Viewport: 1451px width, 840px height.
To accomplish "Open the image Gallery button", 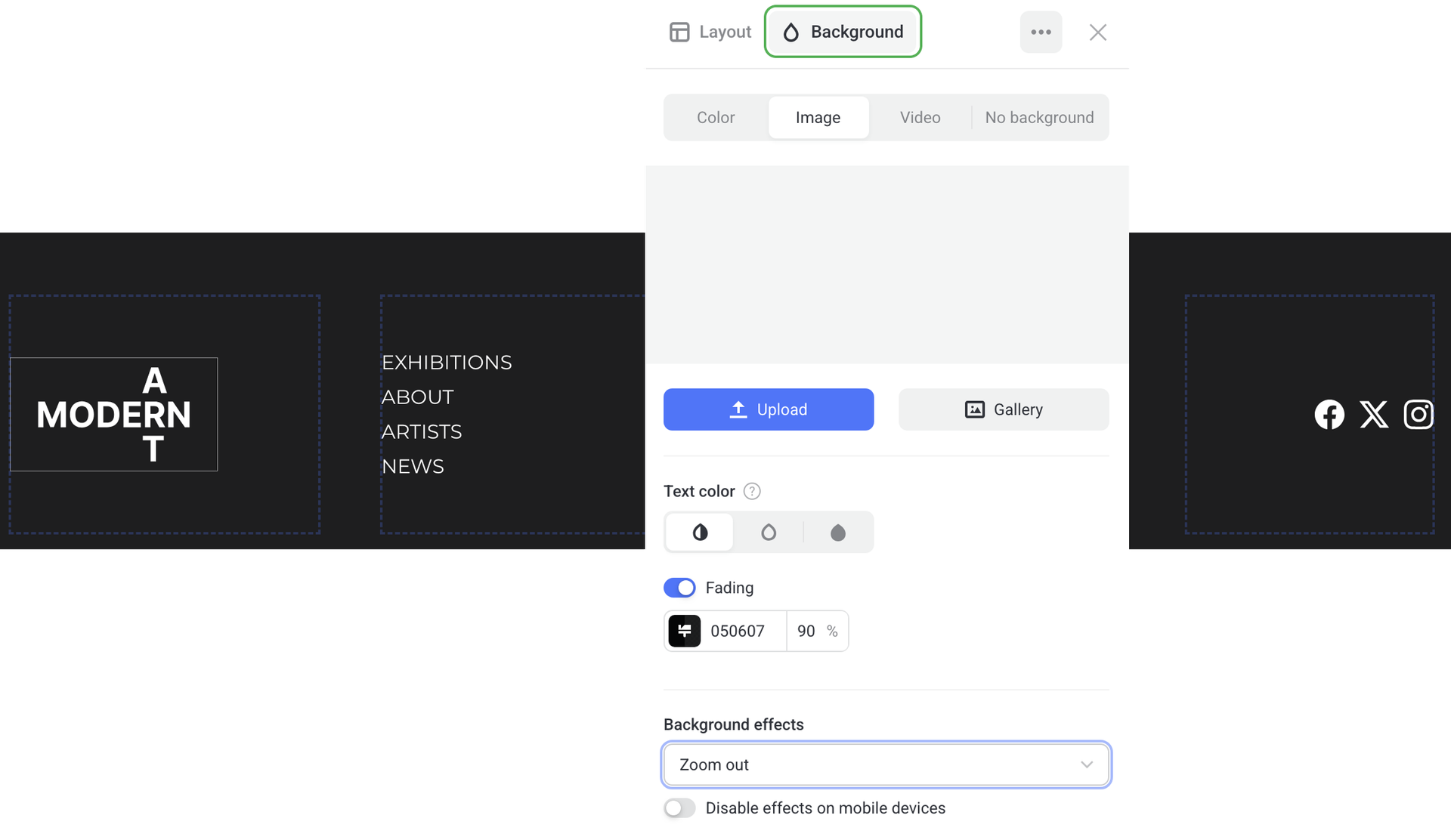I will coord(1004,409).
